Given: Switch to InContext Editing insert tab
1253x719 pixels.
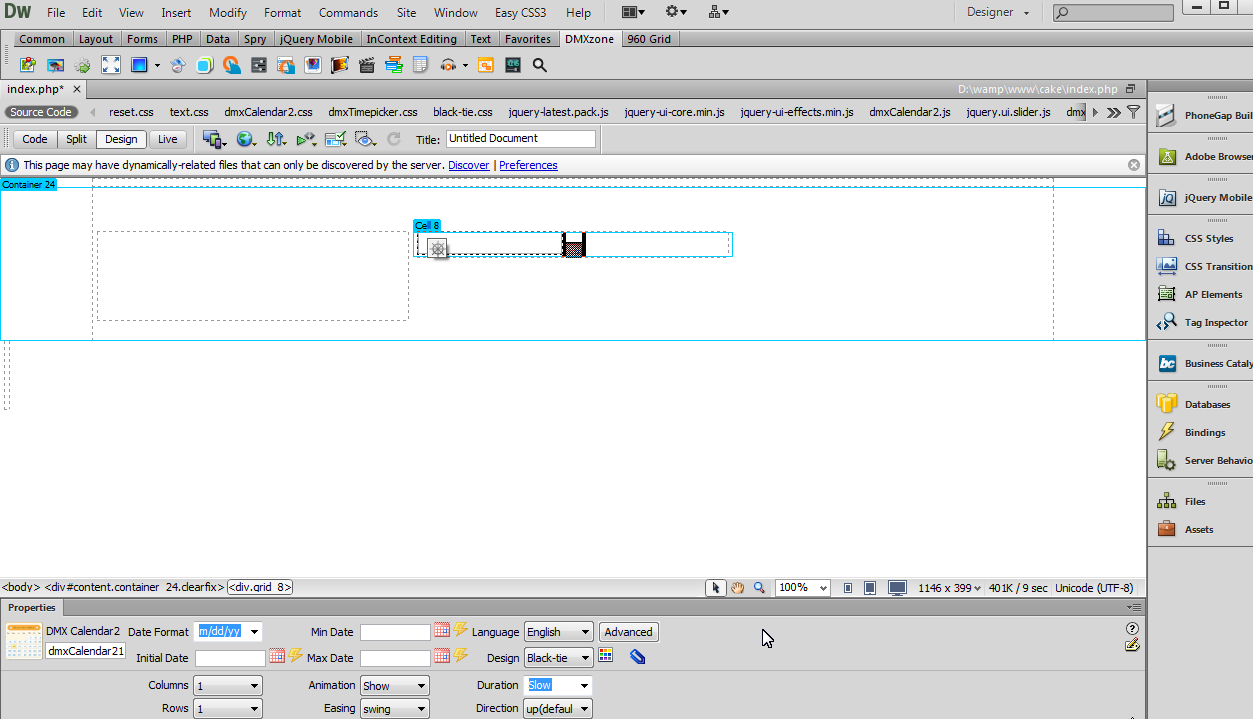Looking at the screenshot, I should pos(411,39).
